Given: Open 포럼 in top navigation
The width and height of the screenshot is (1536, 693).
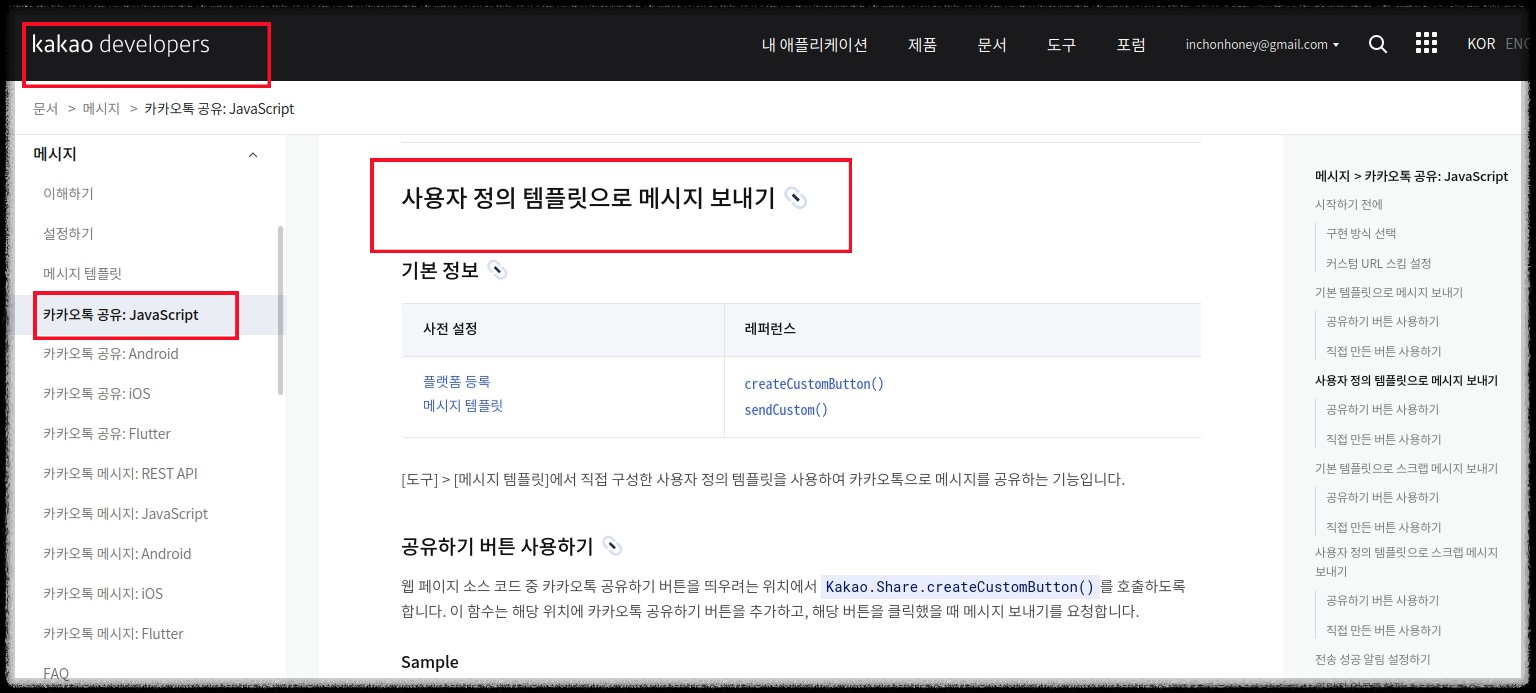Looking at the screenshot, I should click(1131, 45).
